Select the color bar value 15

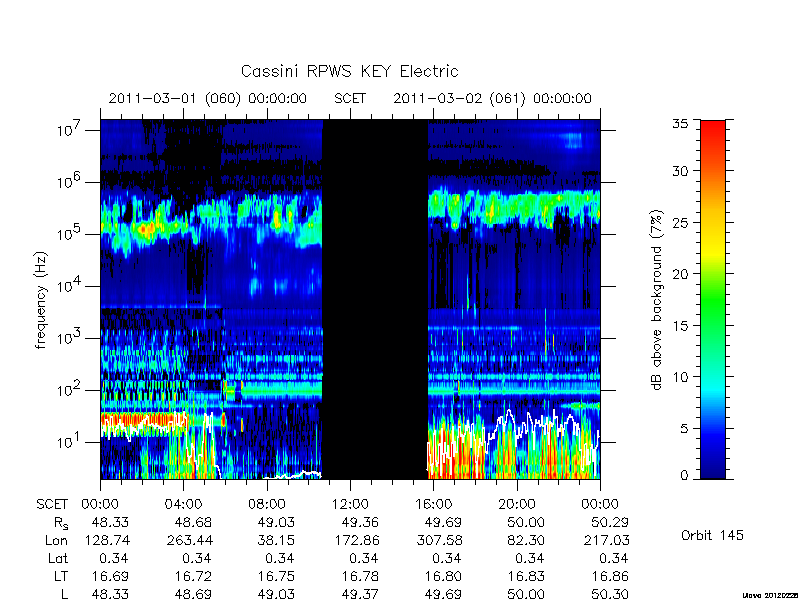(x=680, y=325)
